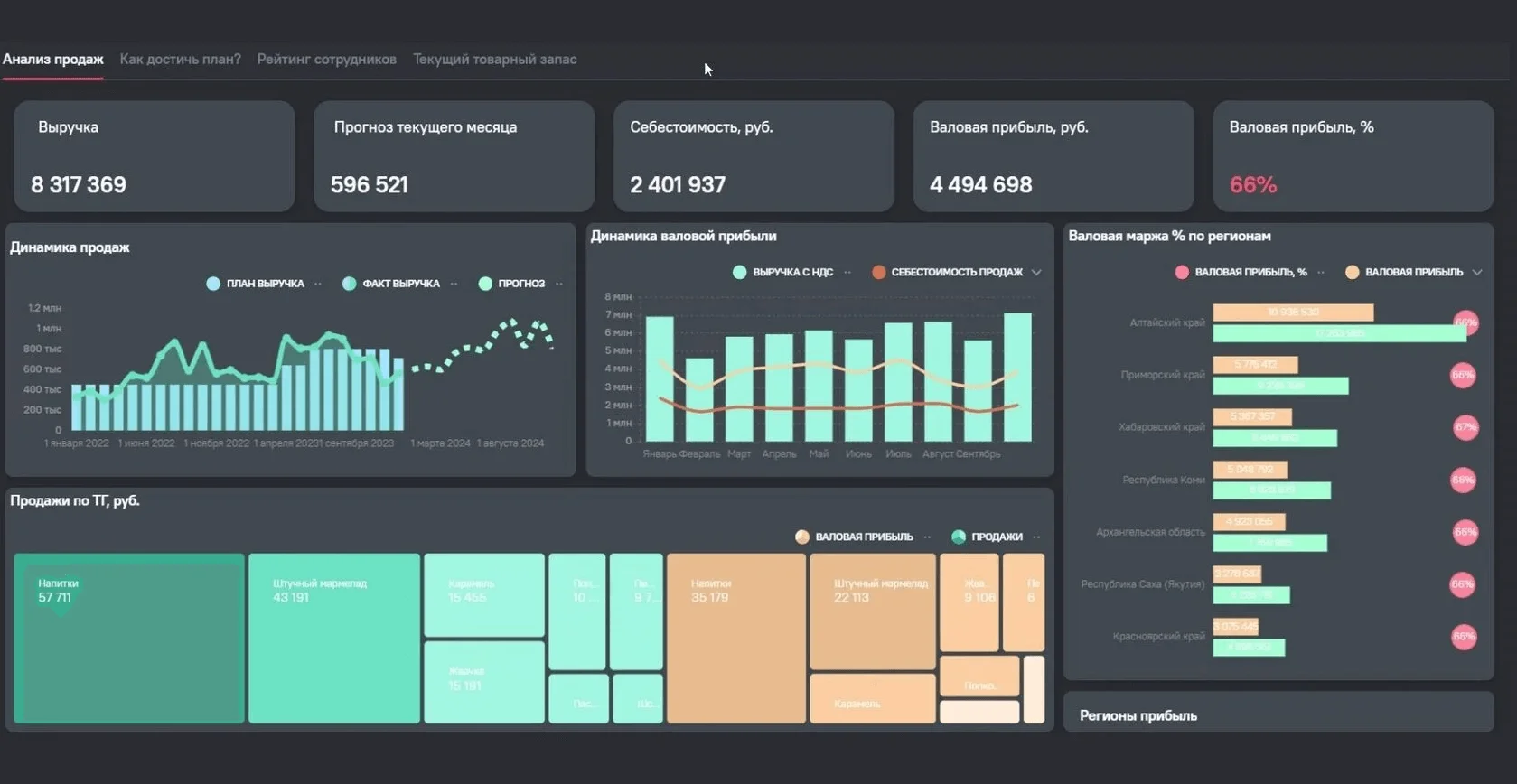
Task: Click the 67% badge for Хабаровский край
Action: pos(1465,427)
